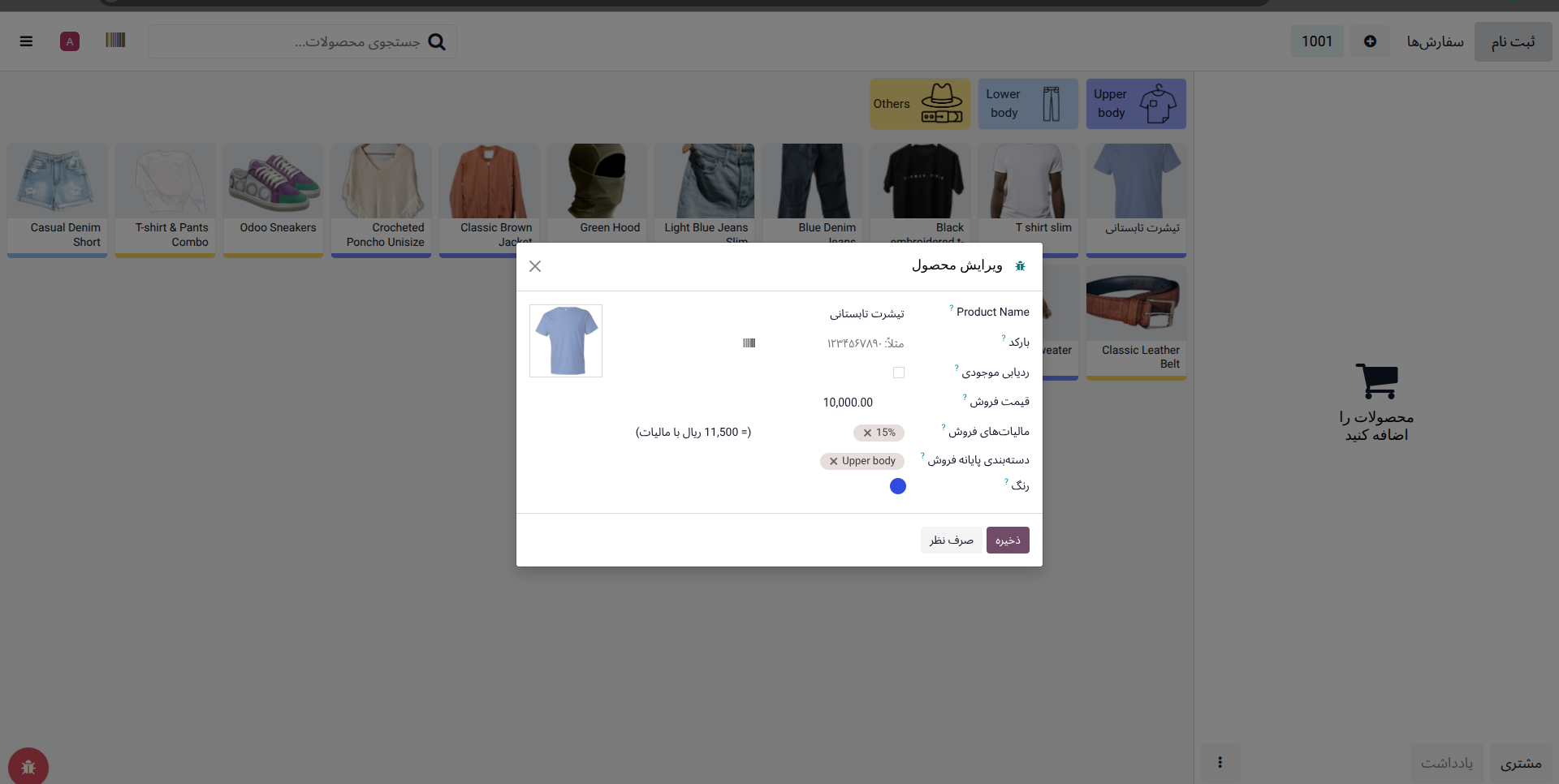Remove the 15% sales tax tag
The width and height of the screenshot is (1559, 784).
867,433
